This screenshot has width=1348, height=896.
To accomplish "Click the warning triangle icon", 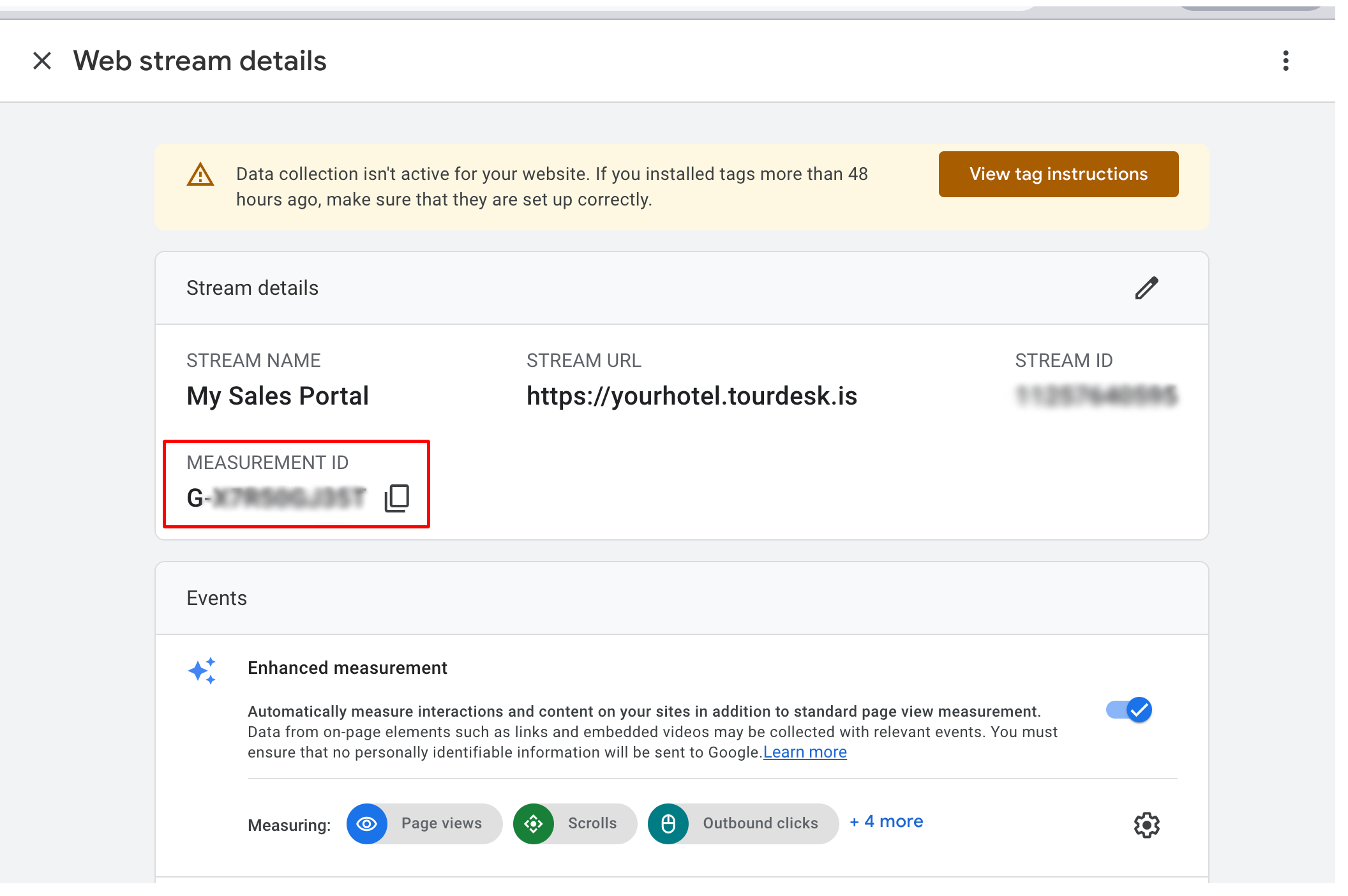I will (200, 174).
